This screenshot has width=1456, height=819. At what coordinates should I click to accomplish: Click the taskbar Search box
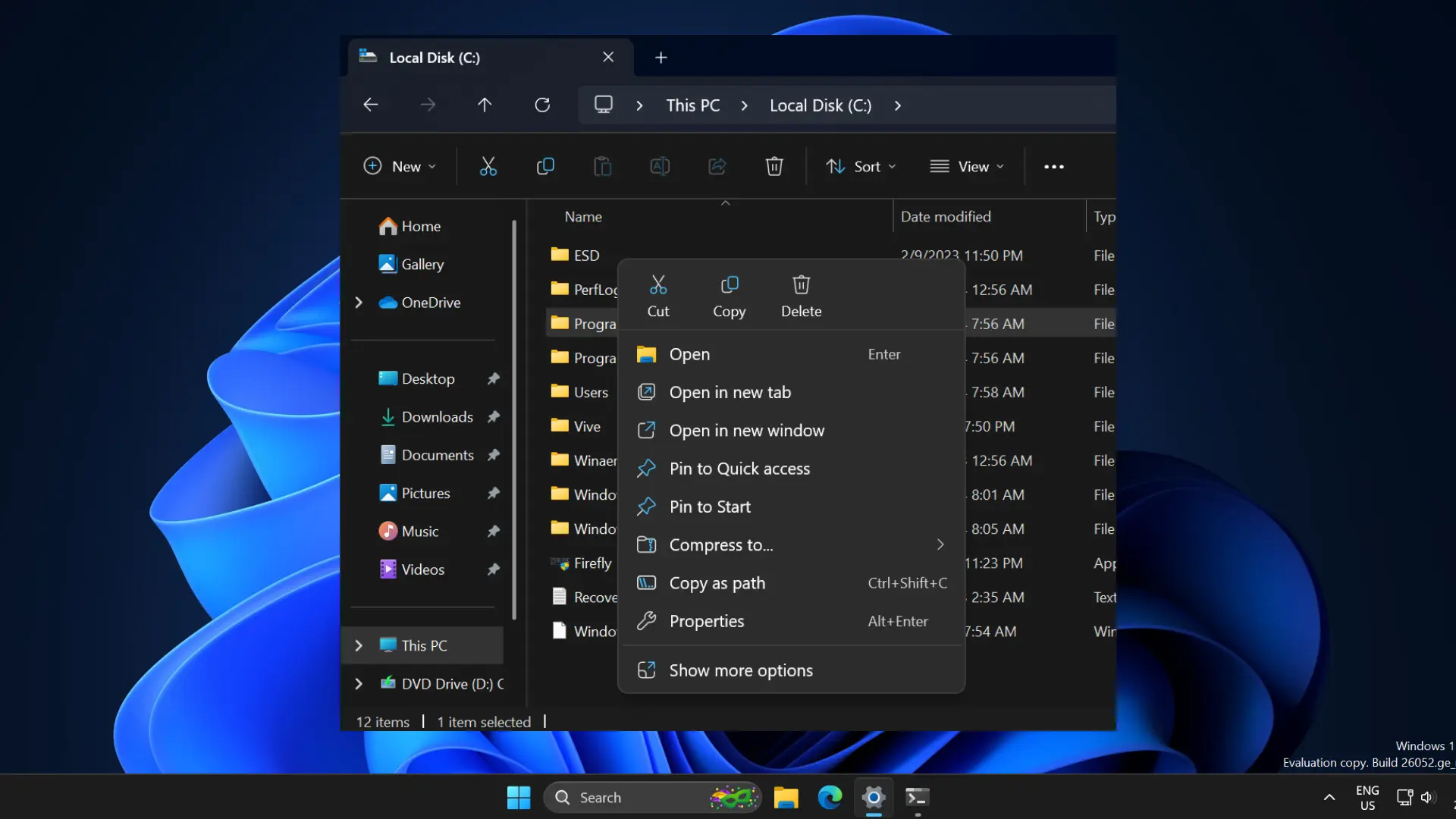coord(652,797)
